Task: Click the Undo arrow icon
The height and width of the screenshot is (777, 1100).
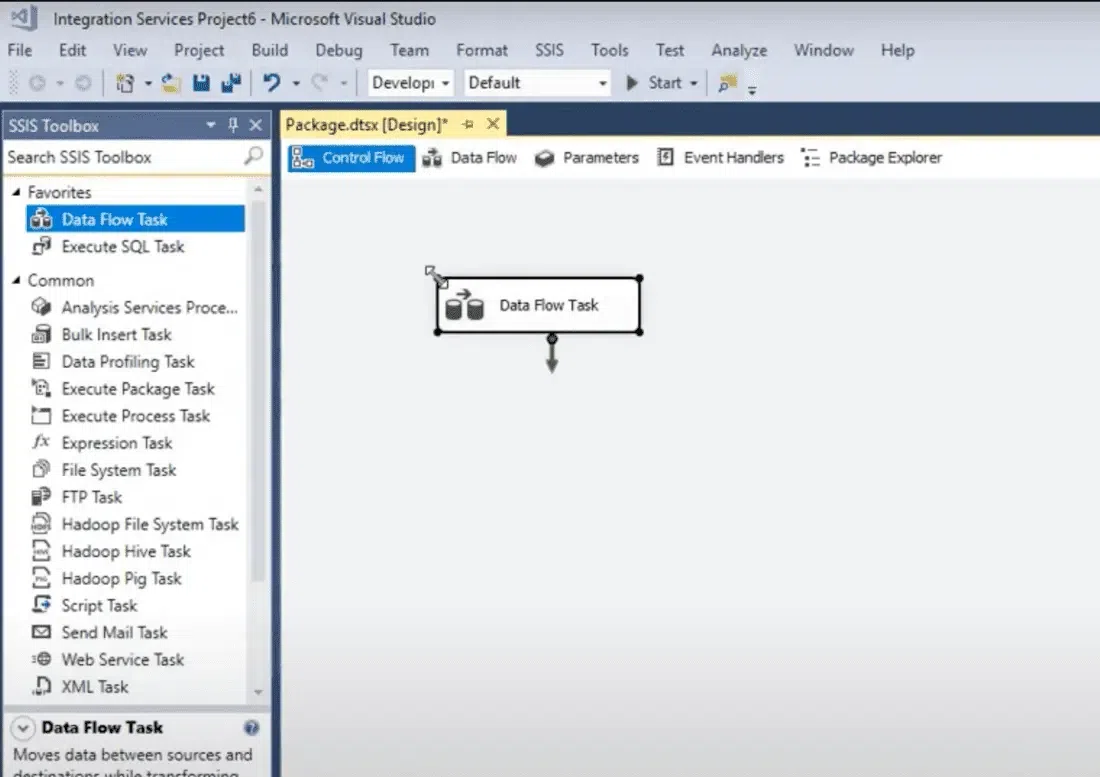Action: coord(272,83)
